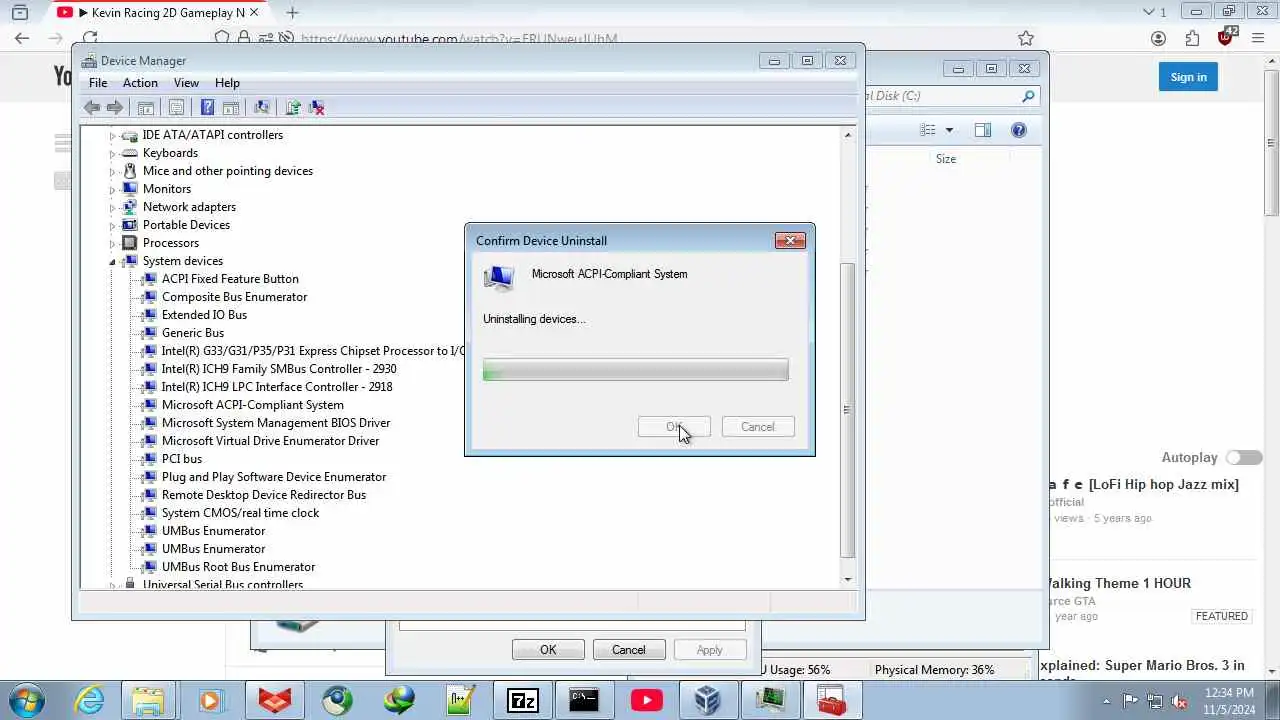Select Microsoft System Management BIOS Driver
1280x720 pixels.
tap(276, 423)
